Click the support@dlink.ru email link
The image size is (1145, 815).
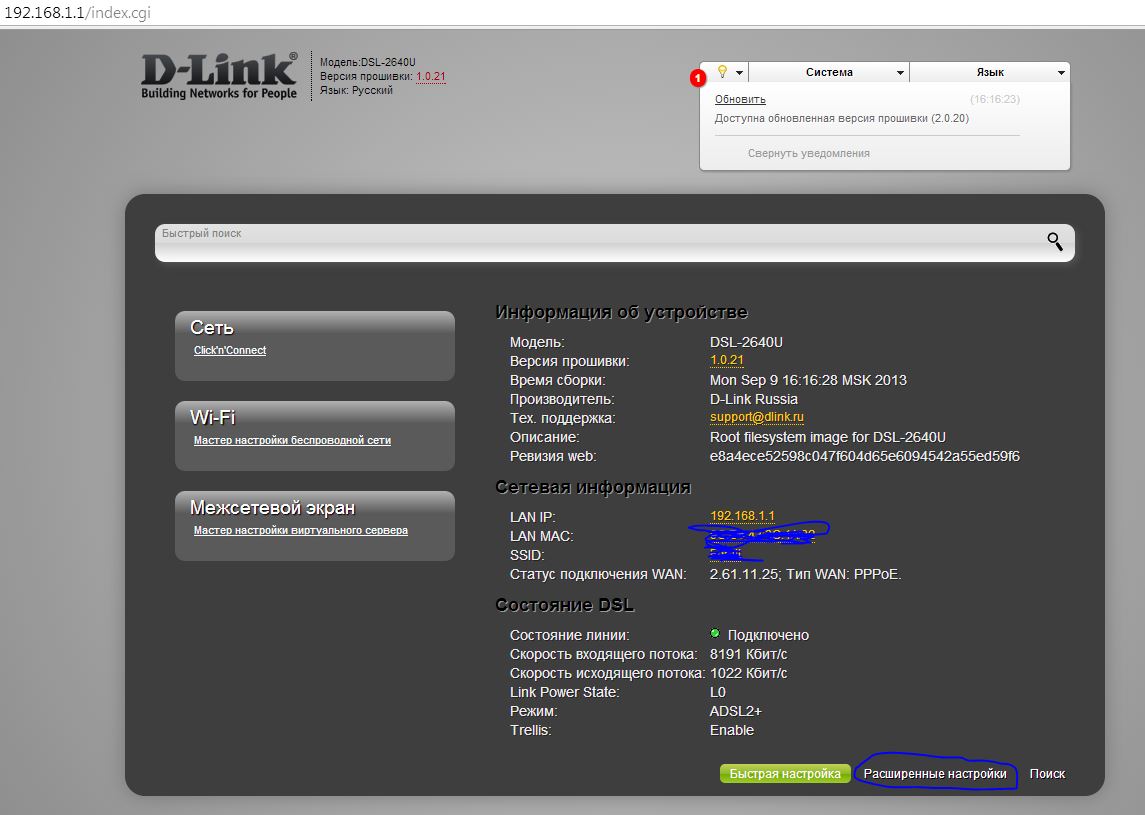[x=757, y=417]
